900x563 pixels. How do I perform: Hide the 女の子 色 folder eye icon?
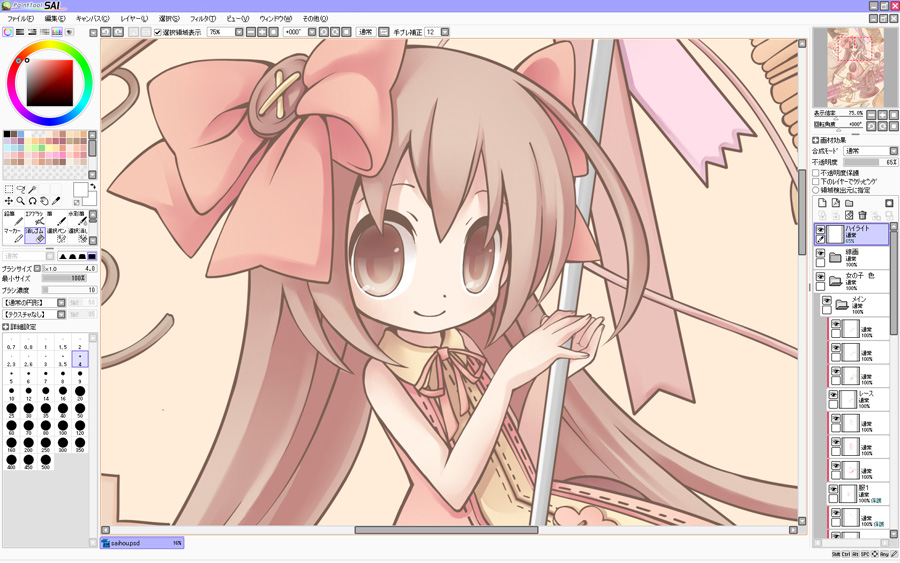coord(821,277)
